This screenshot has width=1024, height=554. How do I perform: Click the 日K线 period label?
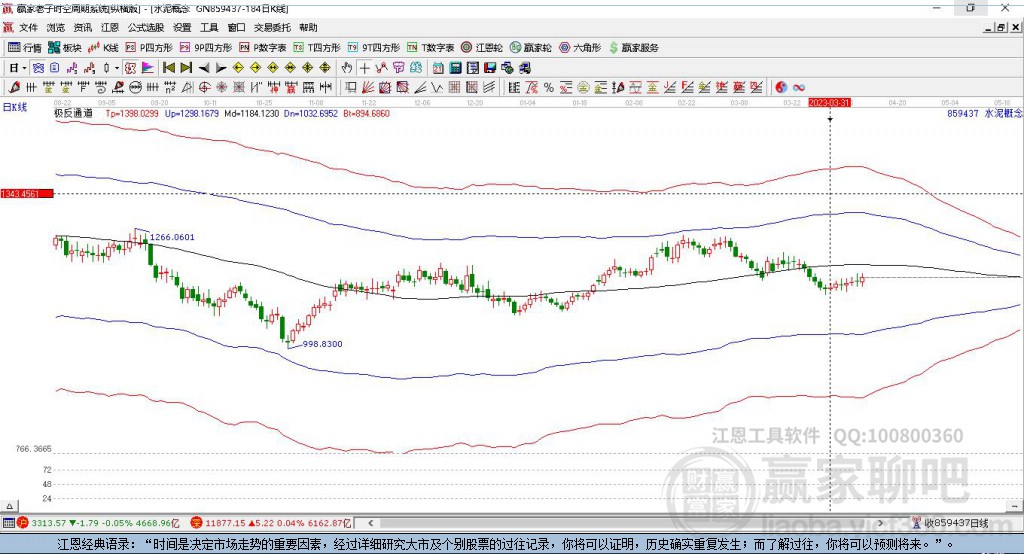pyautogui.click(x=15, y=107)
